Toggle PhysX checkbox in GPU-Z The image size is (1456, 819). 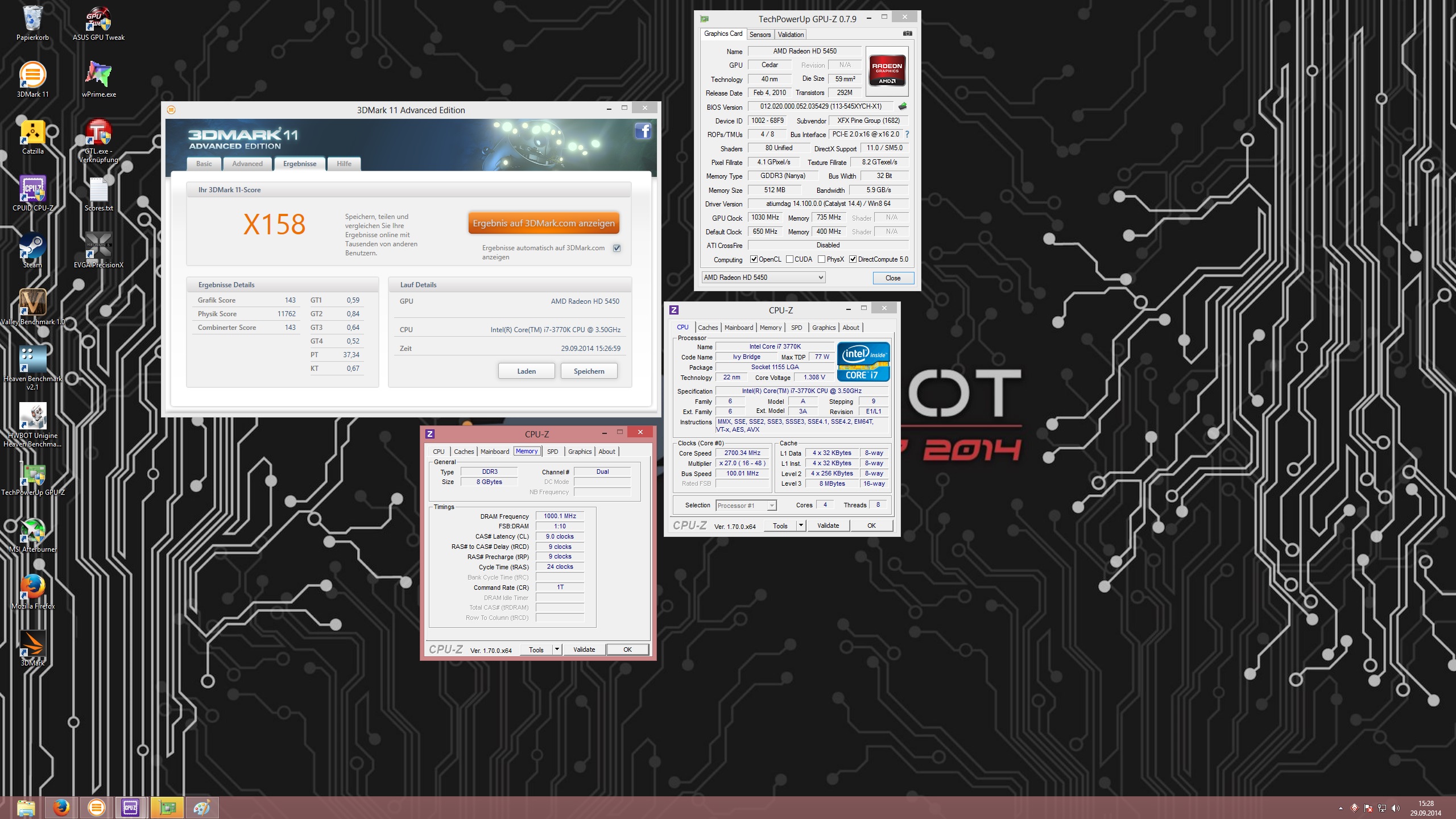click(821, 259)
